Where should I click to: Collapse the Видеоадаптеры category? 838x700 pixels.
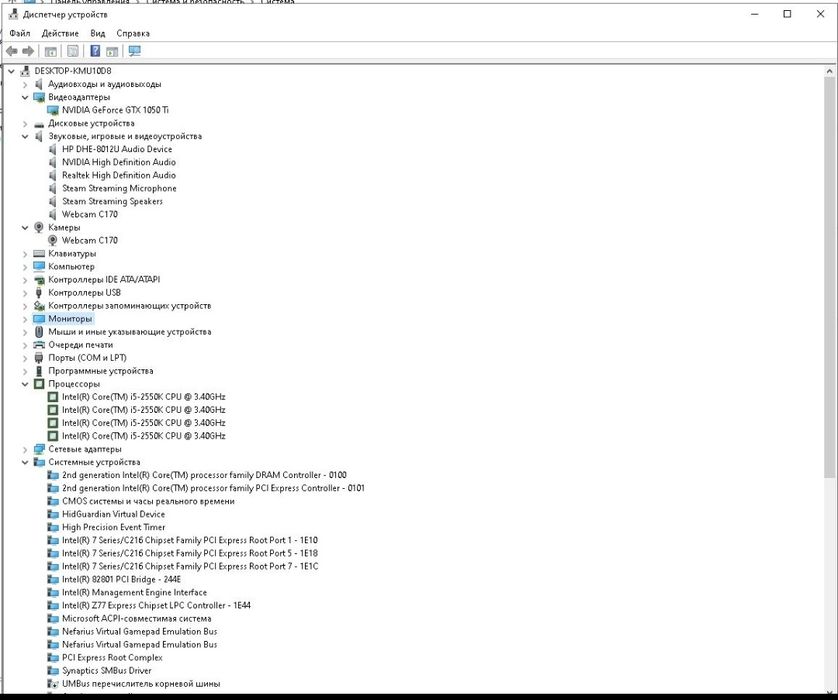(x=25, y=97)
